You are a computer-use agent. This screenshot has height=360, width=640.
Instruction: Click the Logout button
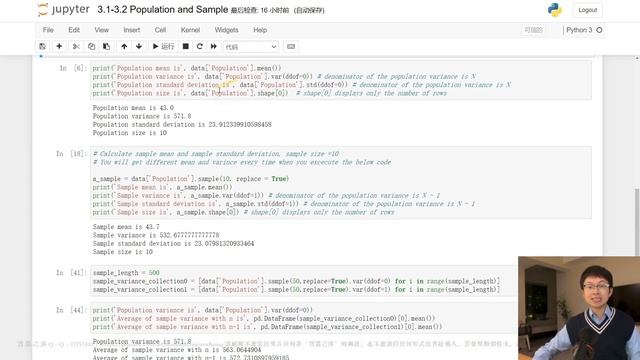pos(588,10)
